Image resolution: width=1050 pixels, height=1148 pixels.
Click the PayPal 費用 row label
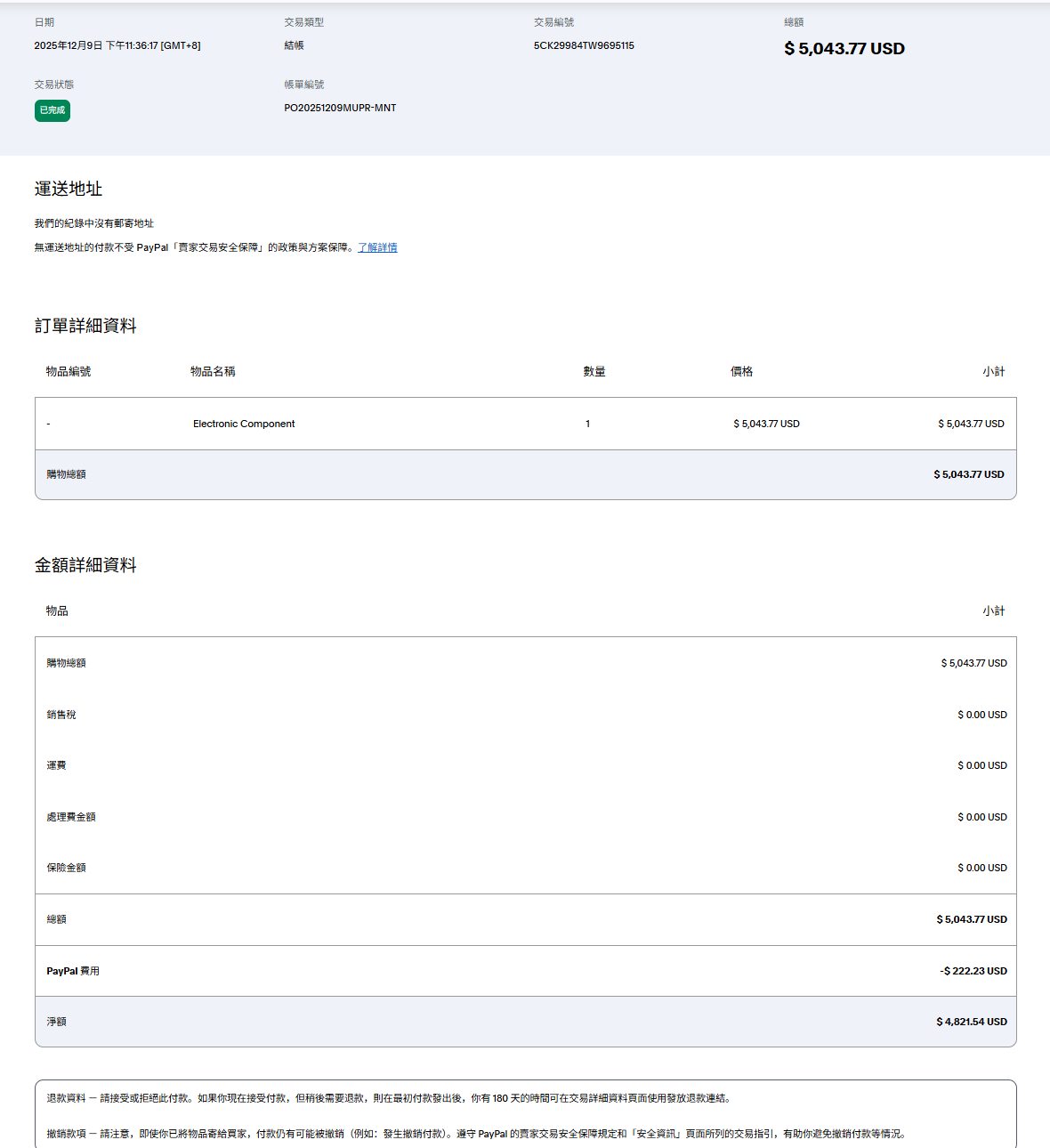(73, 971)
